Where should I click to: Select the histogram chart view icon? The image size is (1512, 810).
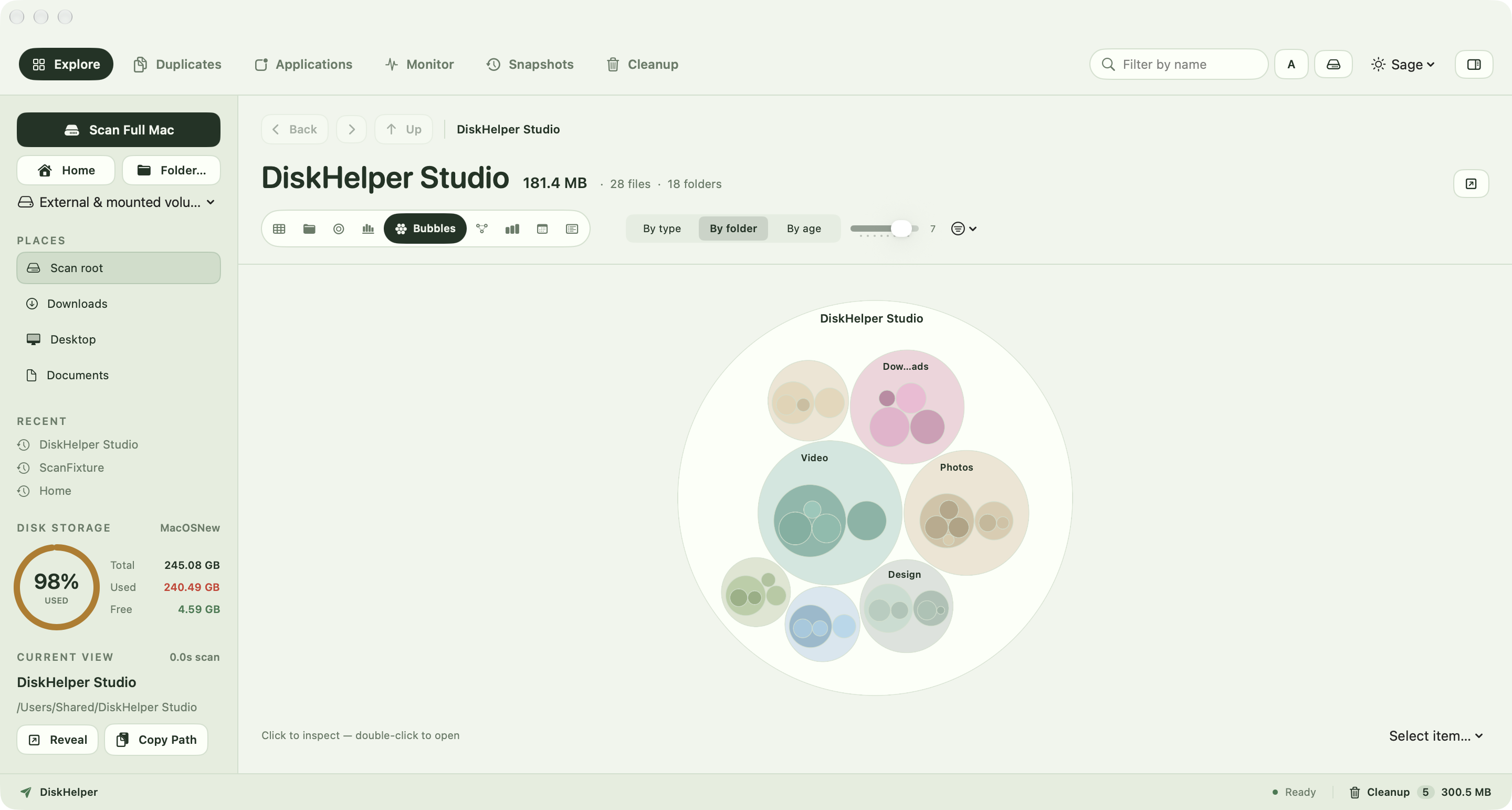[368, 229]
